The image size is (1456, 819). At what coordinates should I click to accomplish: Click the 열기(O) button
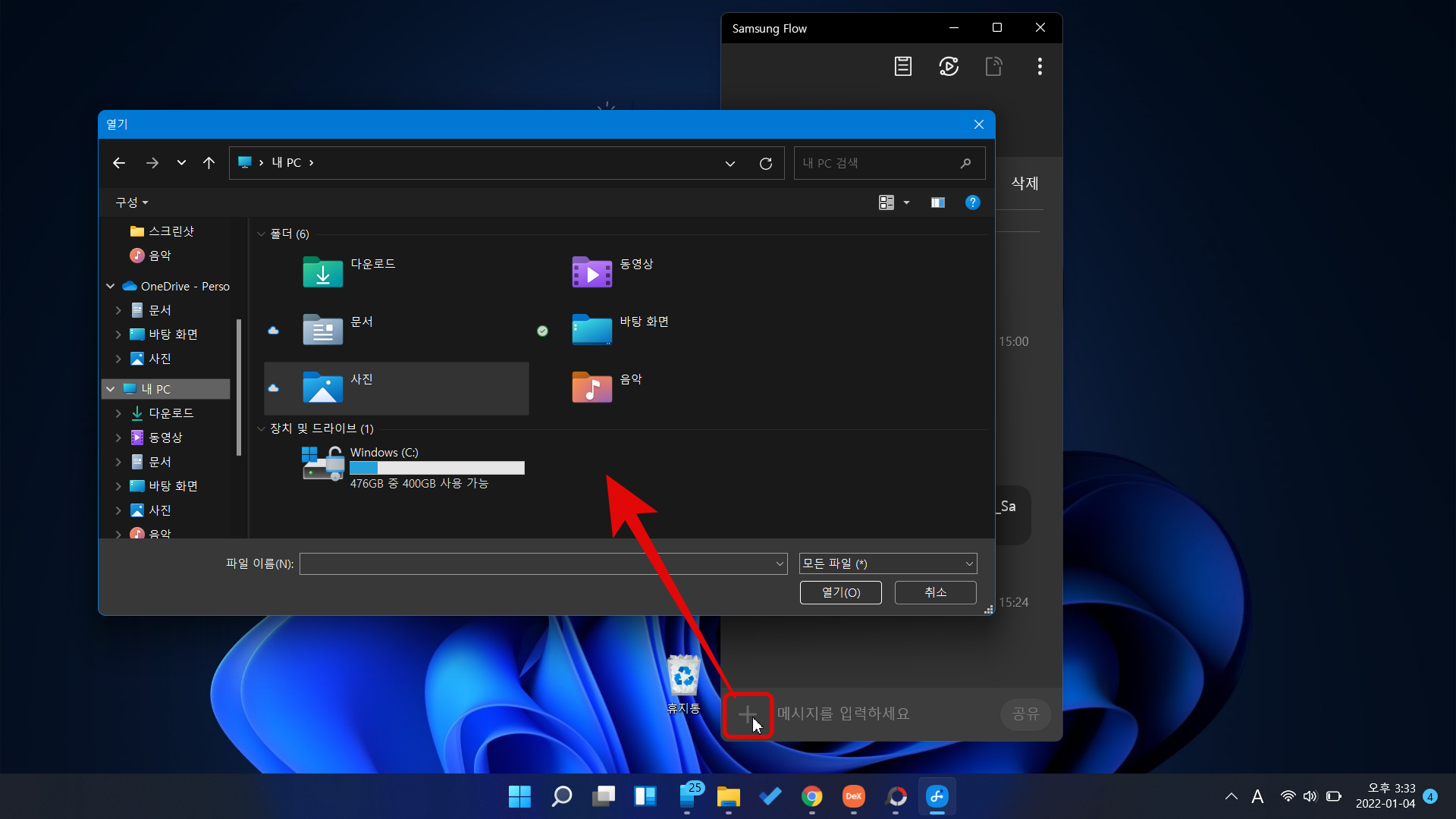pos(840,592)
